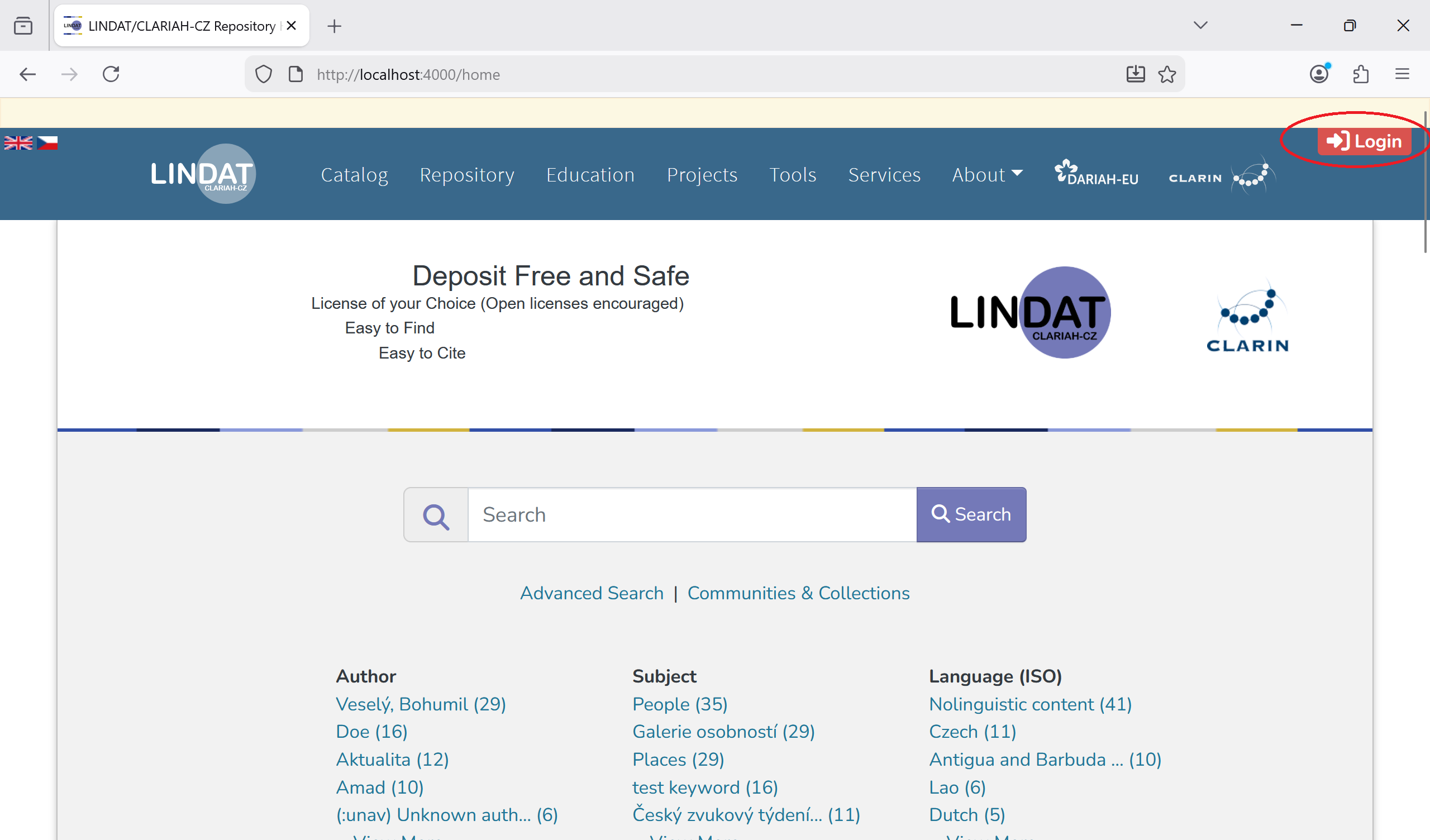
Task: Filter by subject test keyword (16)
Action: (705, 787)
